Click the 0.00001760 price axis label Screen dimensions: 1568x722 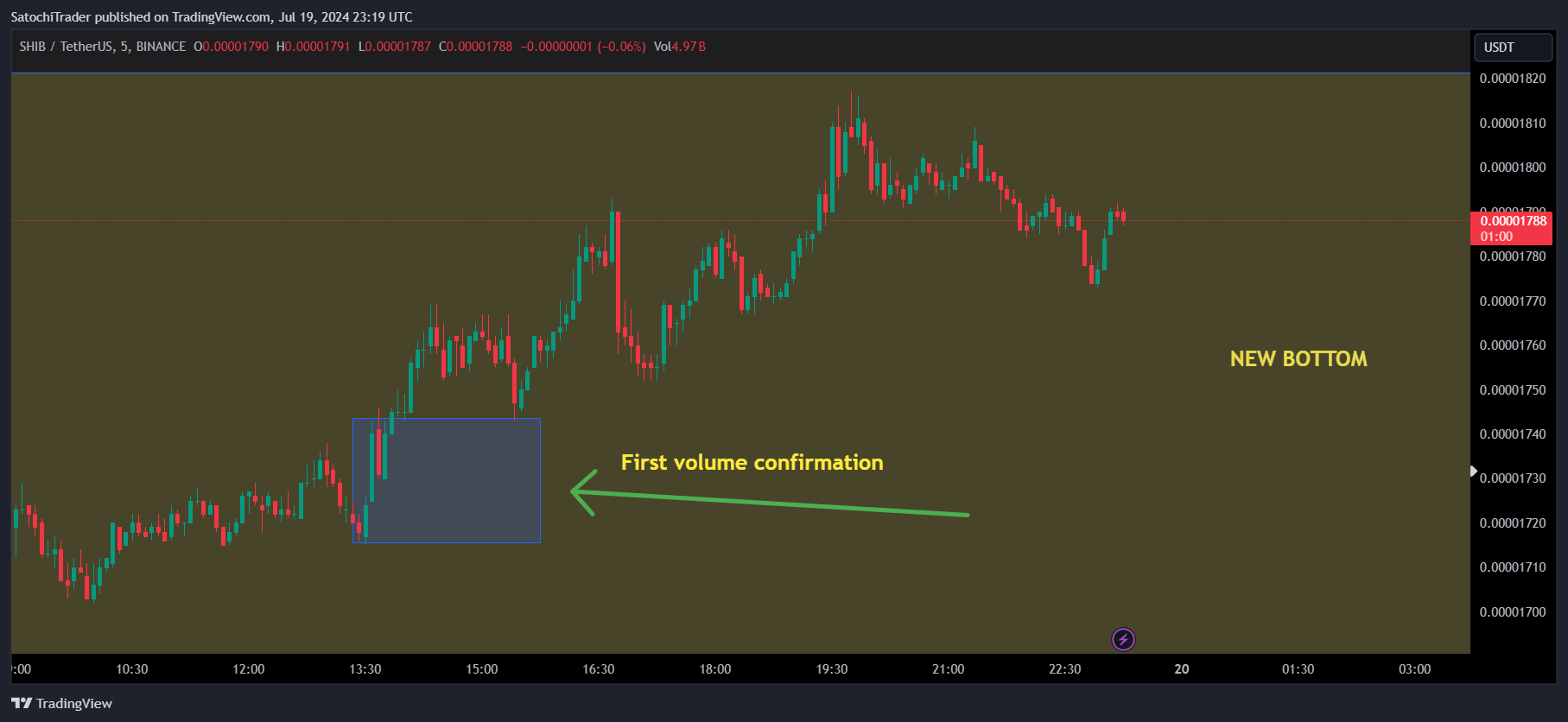[1513, 345]
